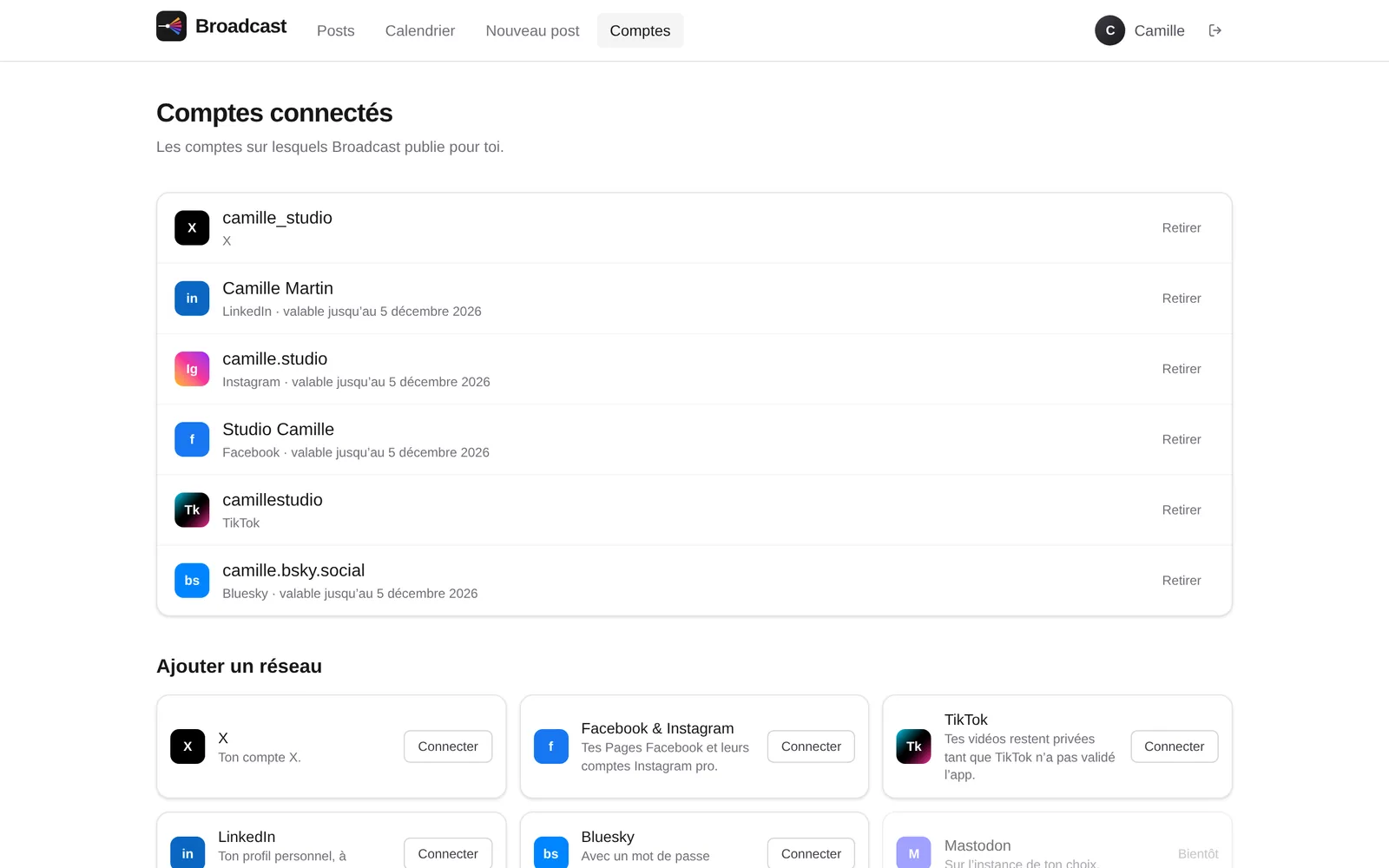Click the X icon in the add network card
The height and width of the screenshot is (868, 1389).
188,746
